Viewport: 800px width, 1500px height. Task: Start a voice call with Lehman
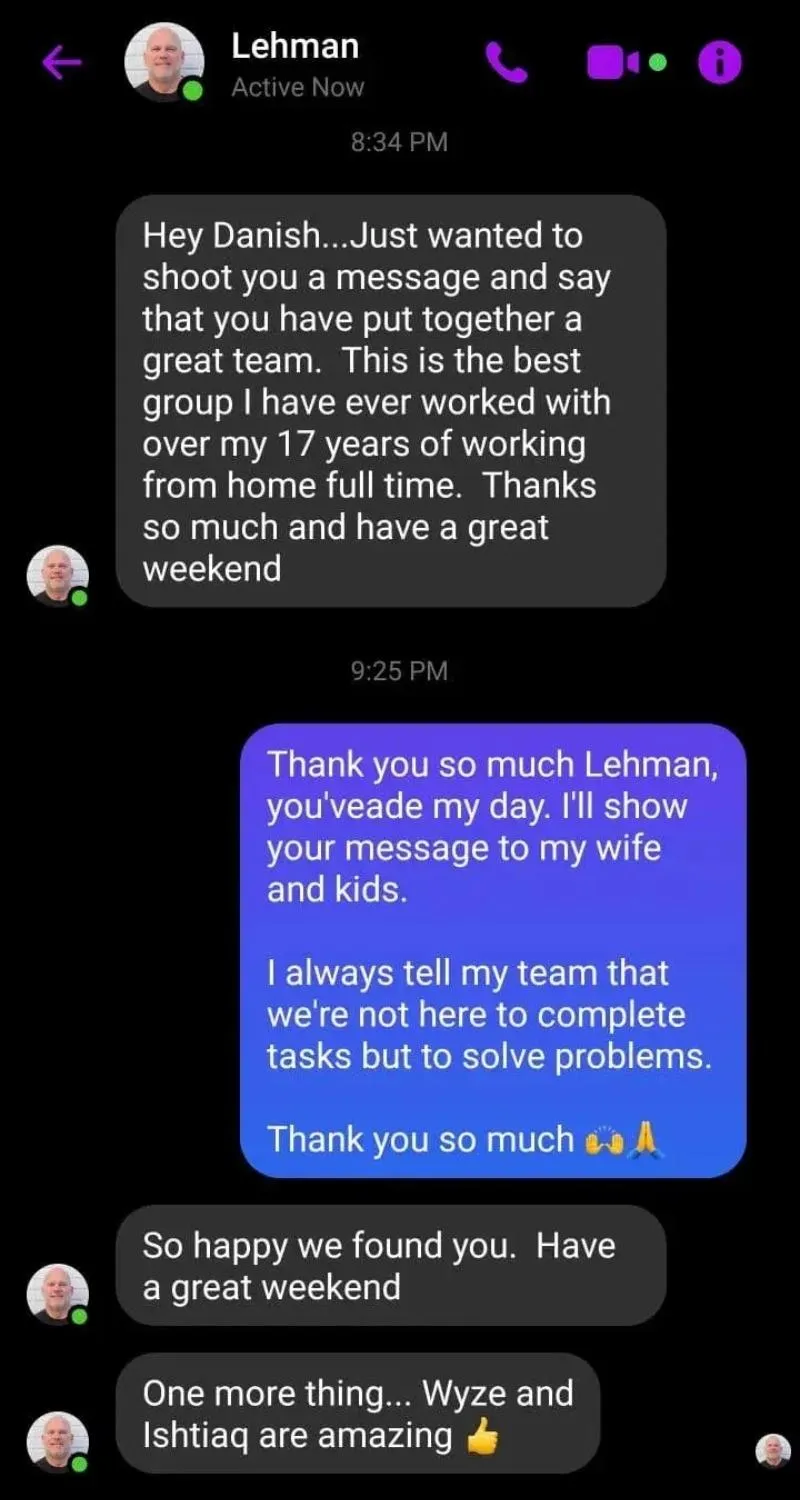[x=506, y=63]
